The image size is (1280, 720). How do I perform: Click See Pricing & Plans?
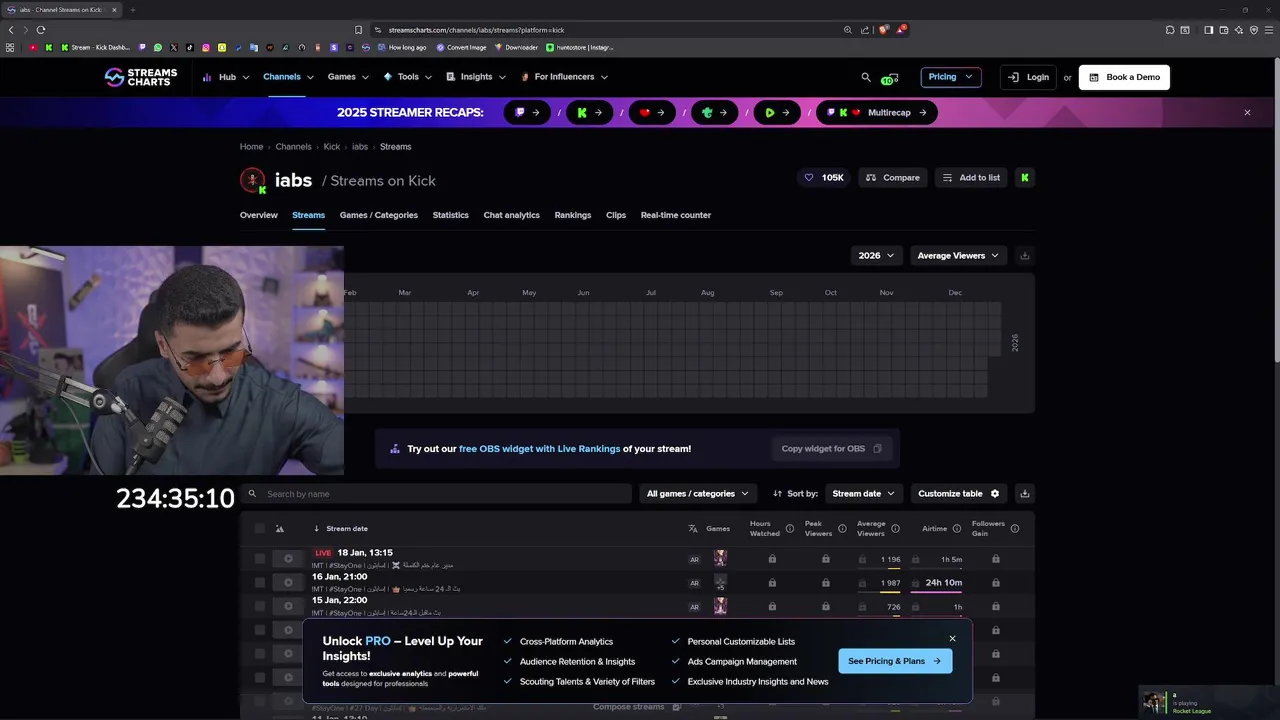[x=895, y=661]
